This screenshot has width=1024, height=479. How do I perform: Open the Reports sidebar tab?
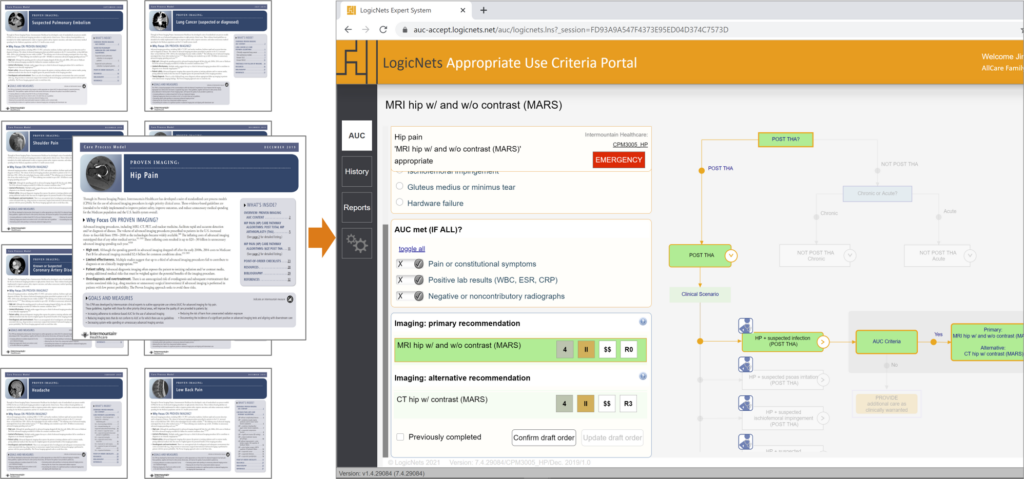pos(356,208)
